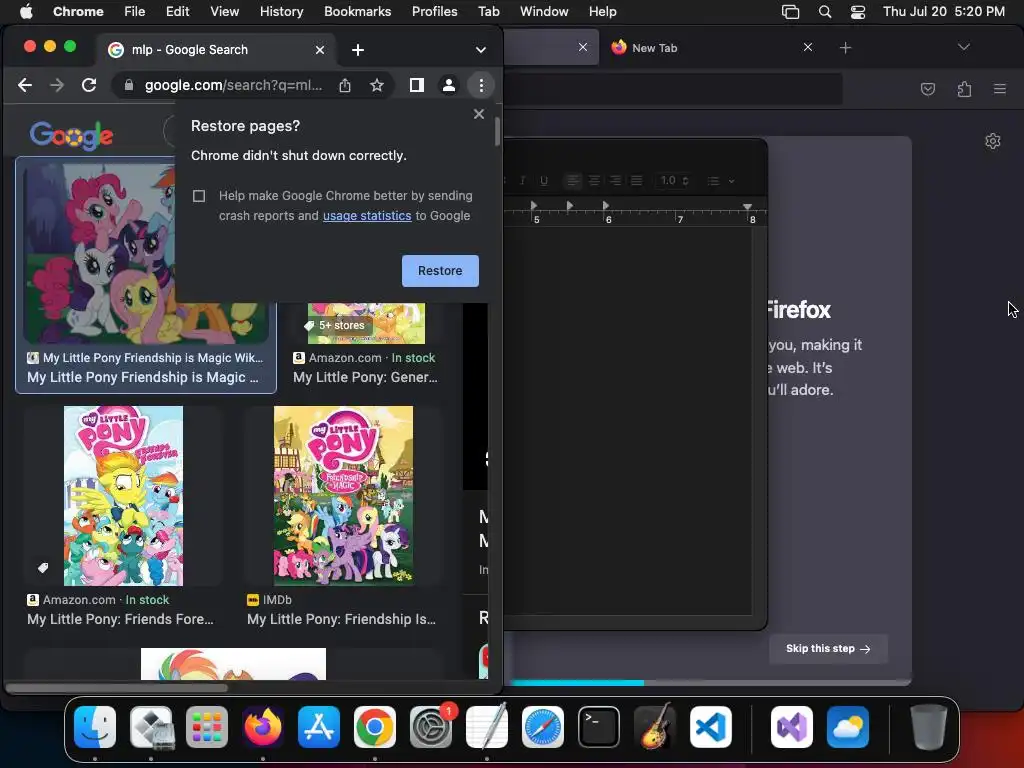Click the right margin marker near 8

(748, 206)
